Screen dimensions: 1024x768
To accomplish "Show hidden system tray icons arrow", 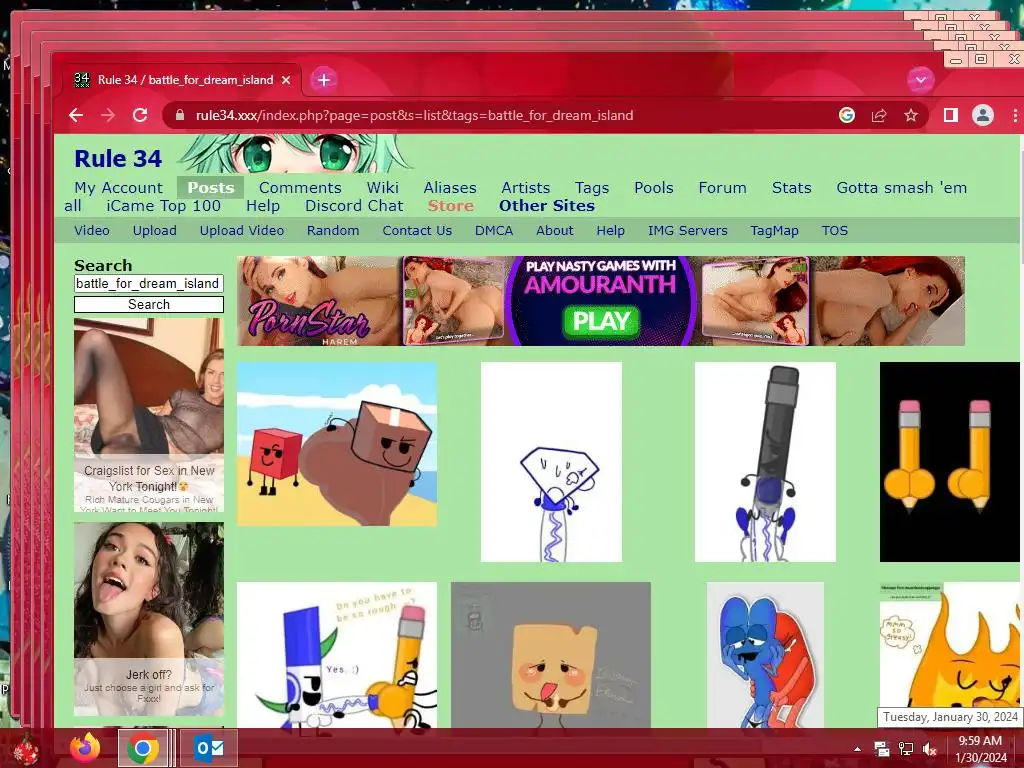I will coord(857,749).
